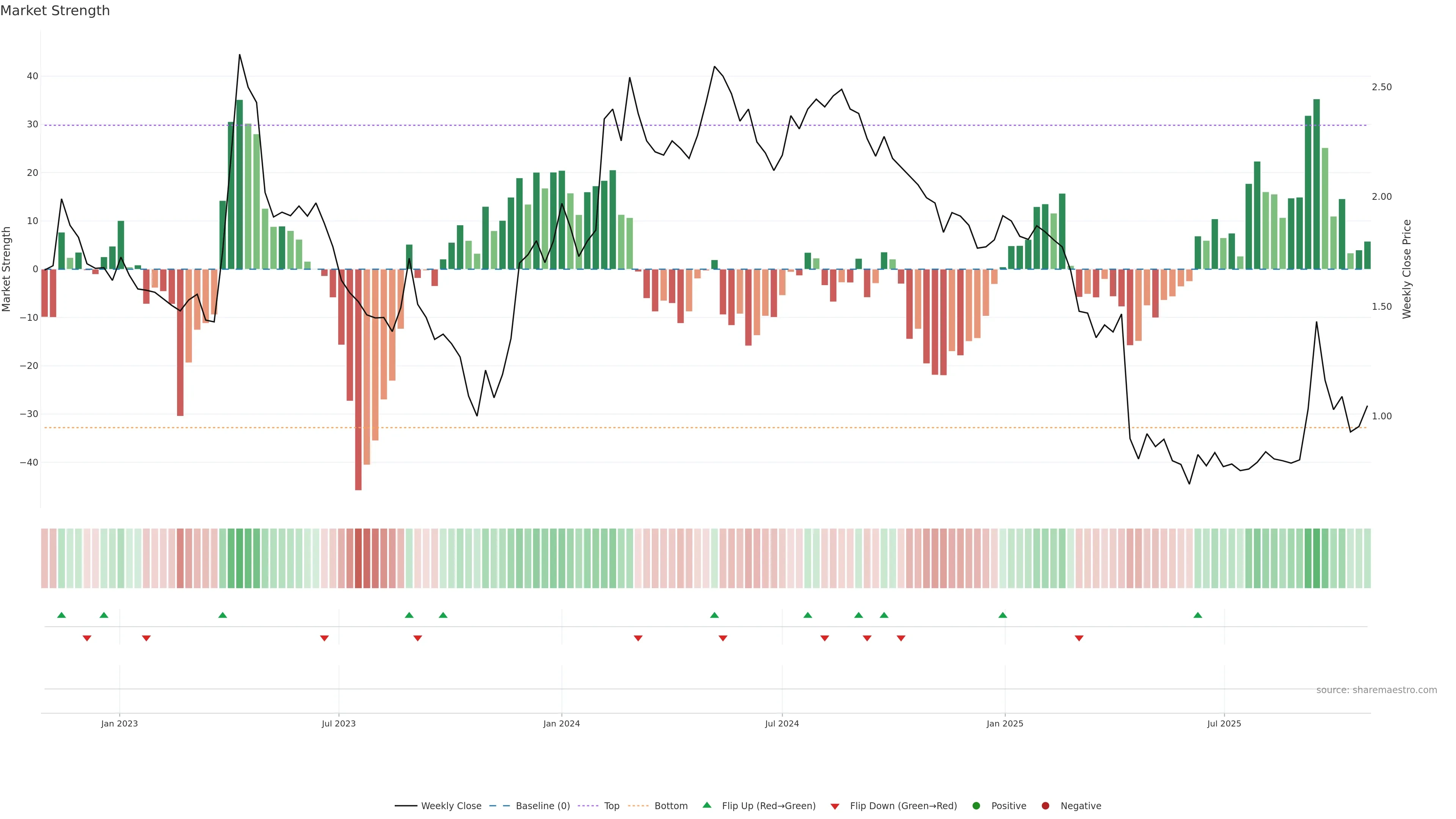Click Flip Down red triangle legend icon
Screen dimensions: 1456x819
pyautogui.click(x=835, y=806)
